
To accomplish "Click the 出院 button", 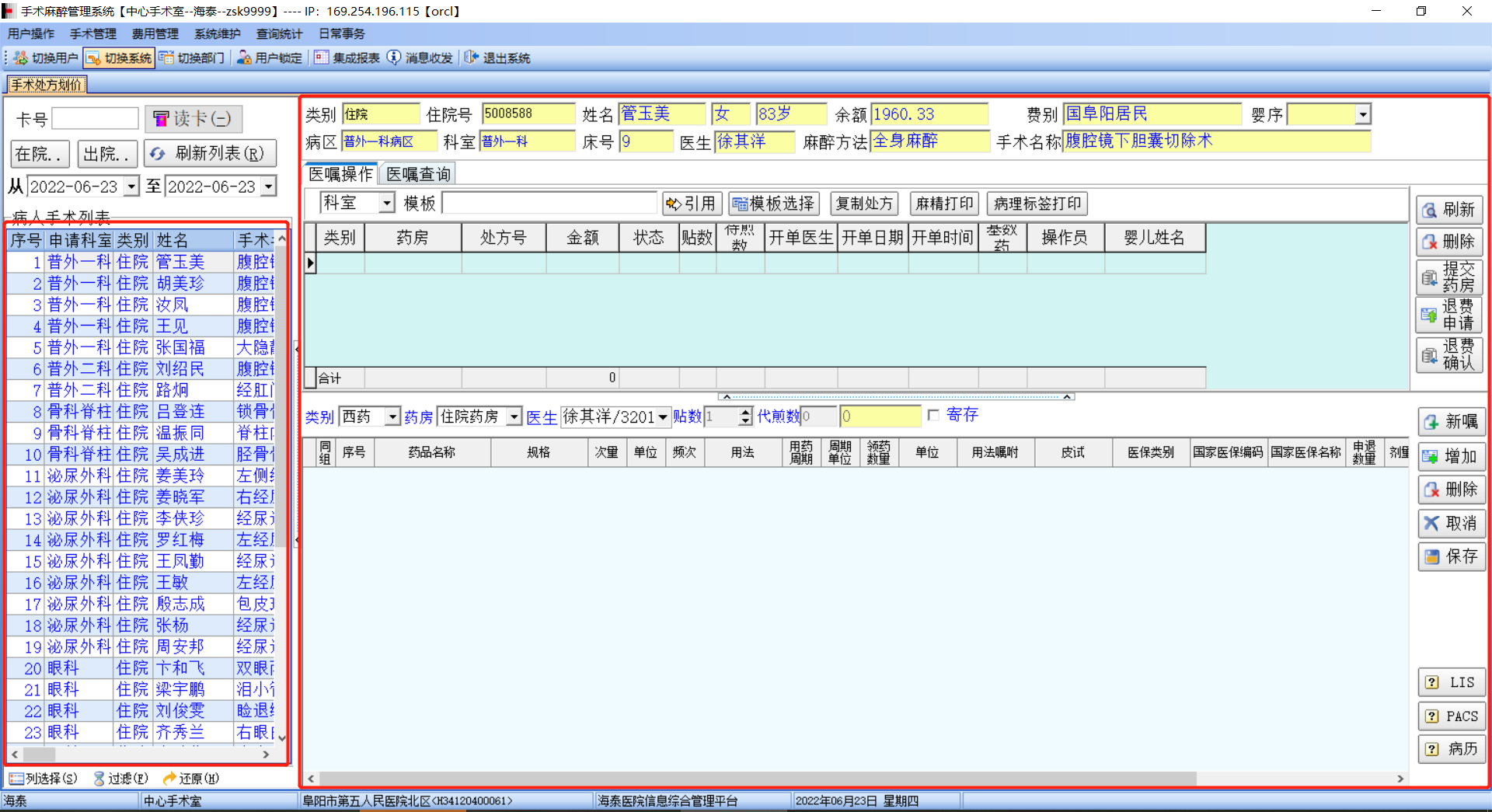I will (107, 154).
